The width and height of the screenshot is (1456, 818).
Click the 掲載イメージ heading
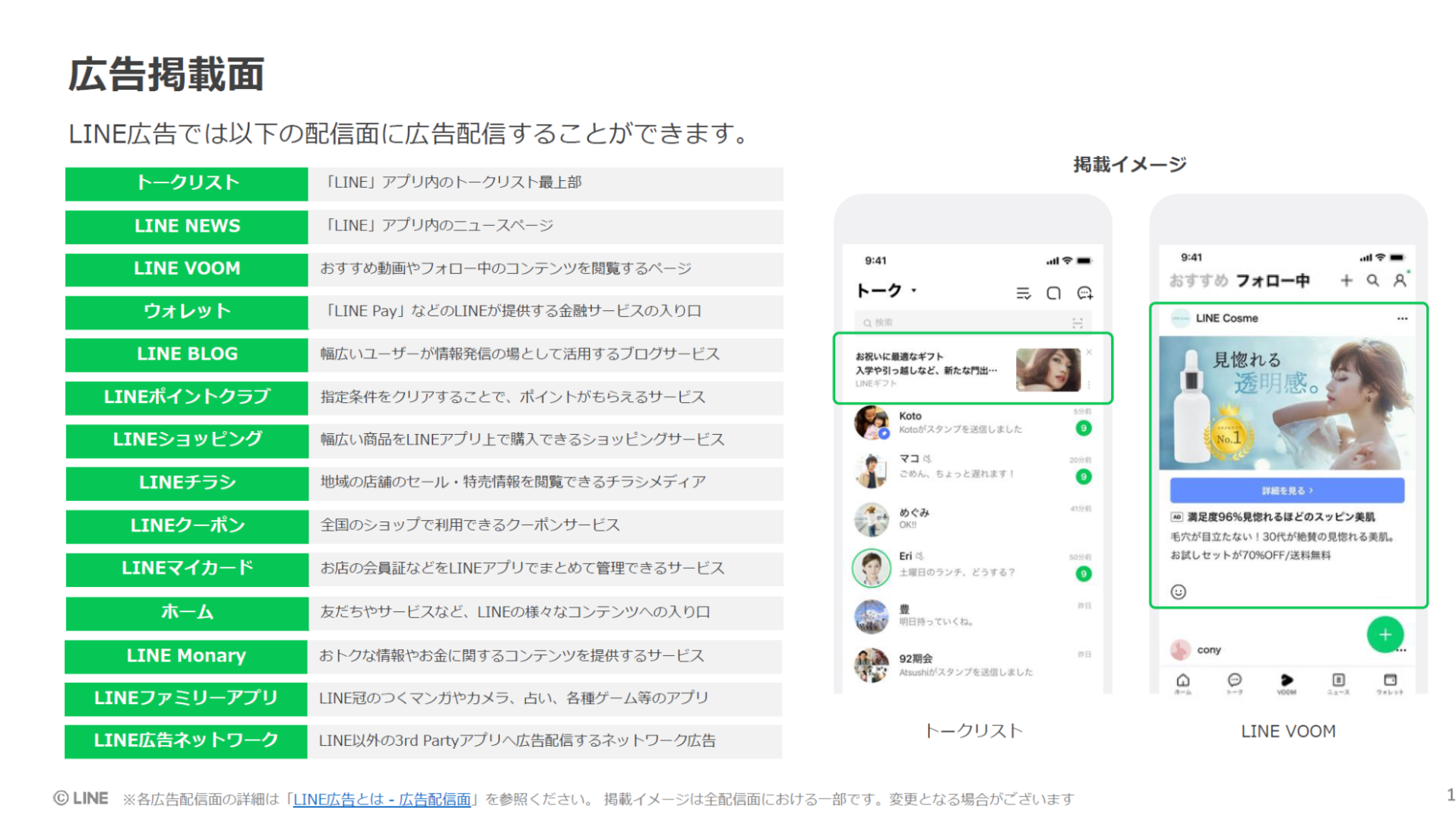(1129, 164)
